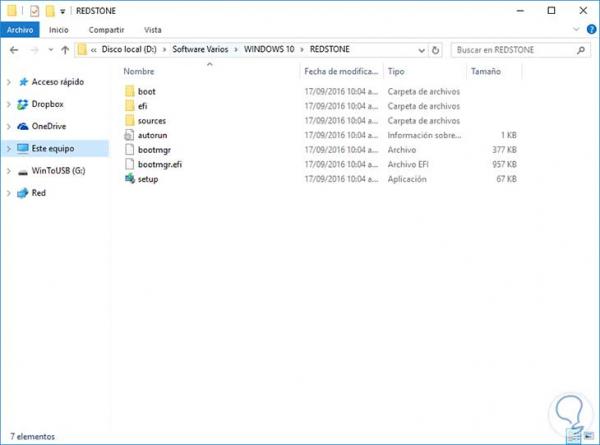Screen dimensions: 600x445
Task: Click the 'Información sobre...' type cell
Action: coord(424,135)
